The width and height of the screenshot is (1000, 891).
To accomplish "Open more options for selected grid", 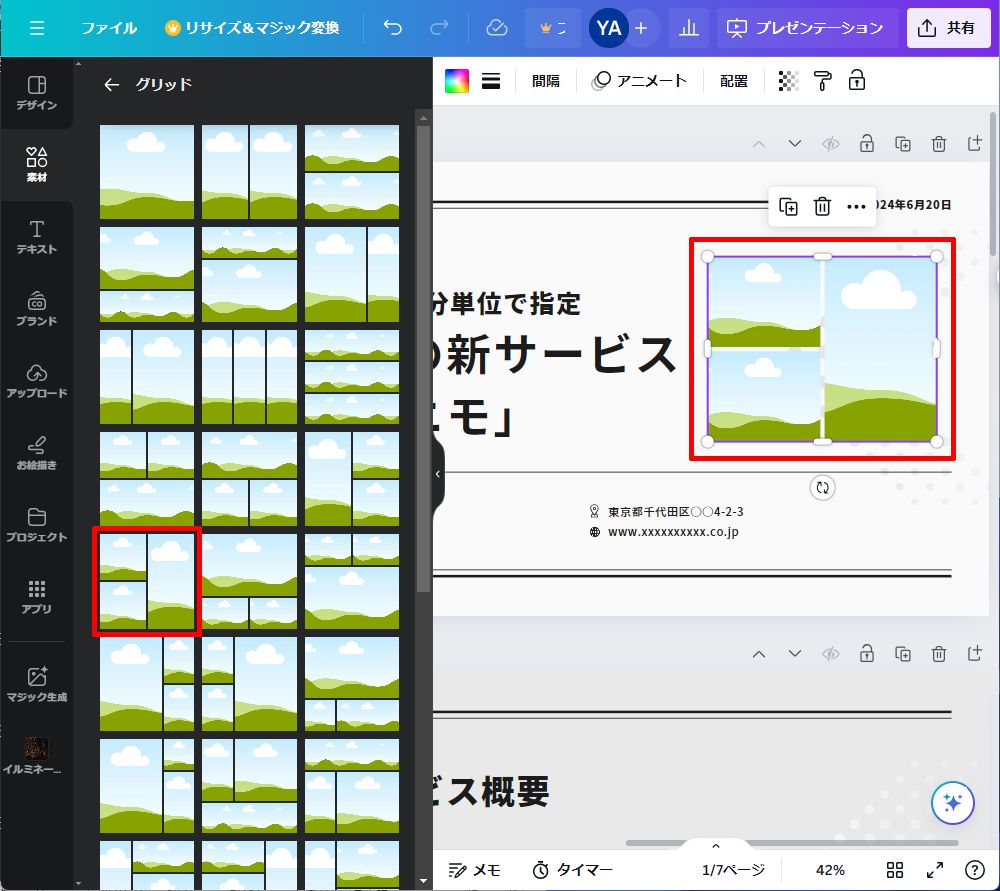I will click(x=856, y=207).
